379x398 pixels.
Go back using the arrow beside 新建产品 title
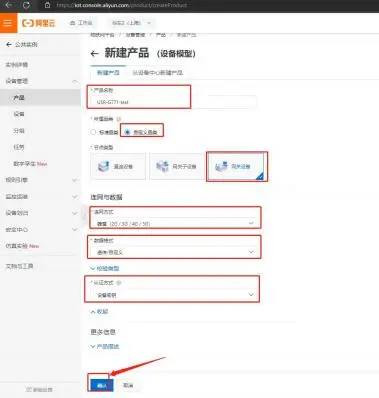click(x=95, y=53)
